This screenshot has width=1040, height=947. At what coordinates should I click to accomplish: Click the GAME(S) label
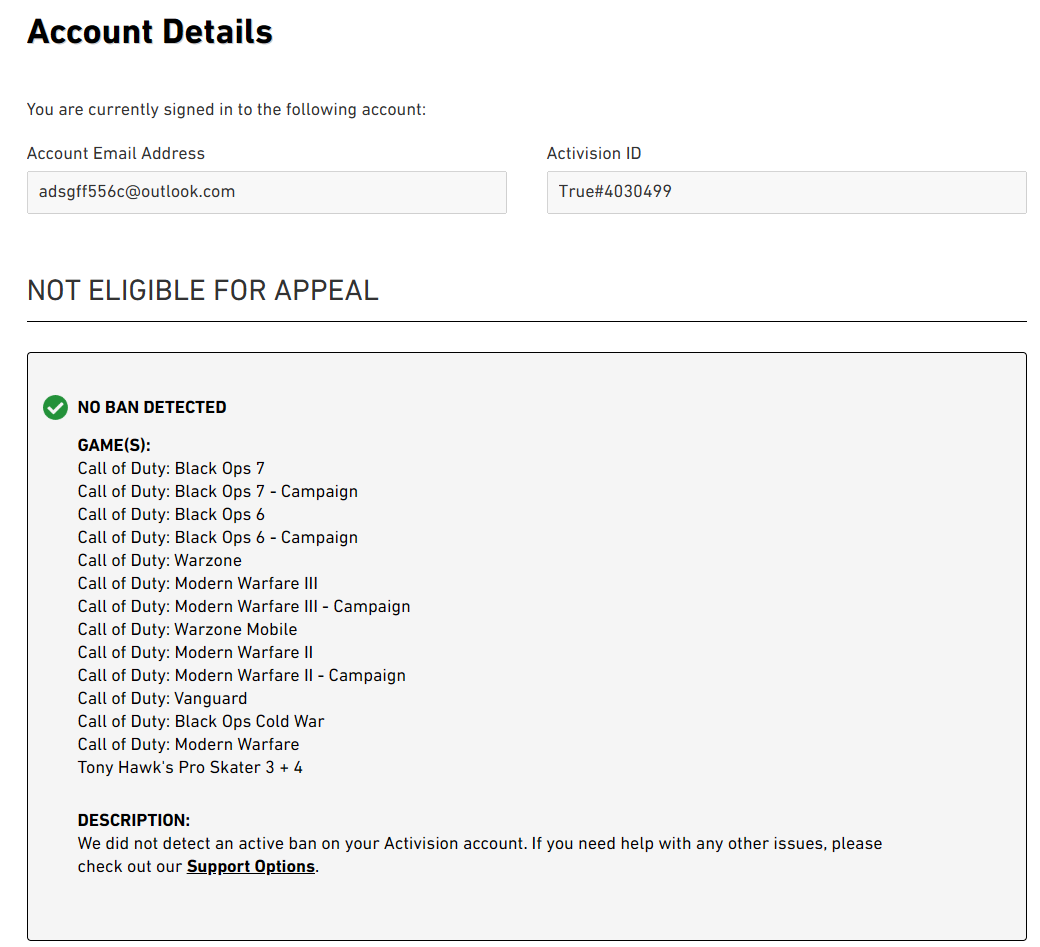pyautogui.click(x=114, y=445)
